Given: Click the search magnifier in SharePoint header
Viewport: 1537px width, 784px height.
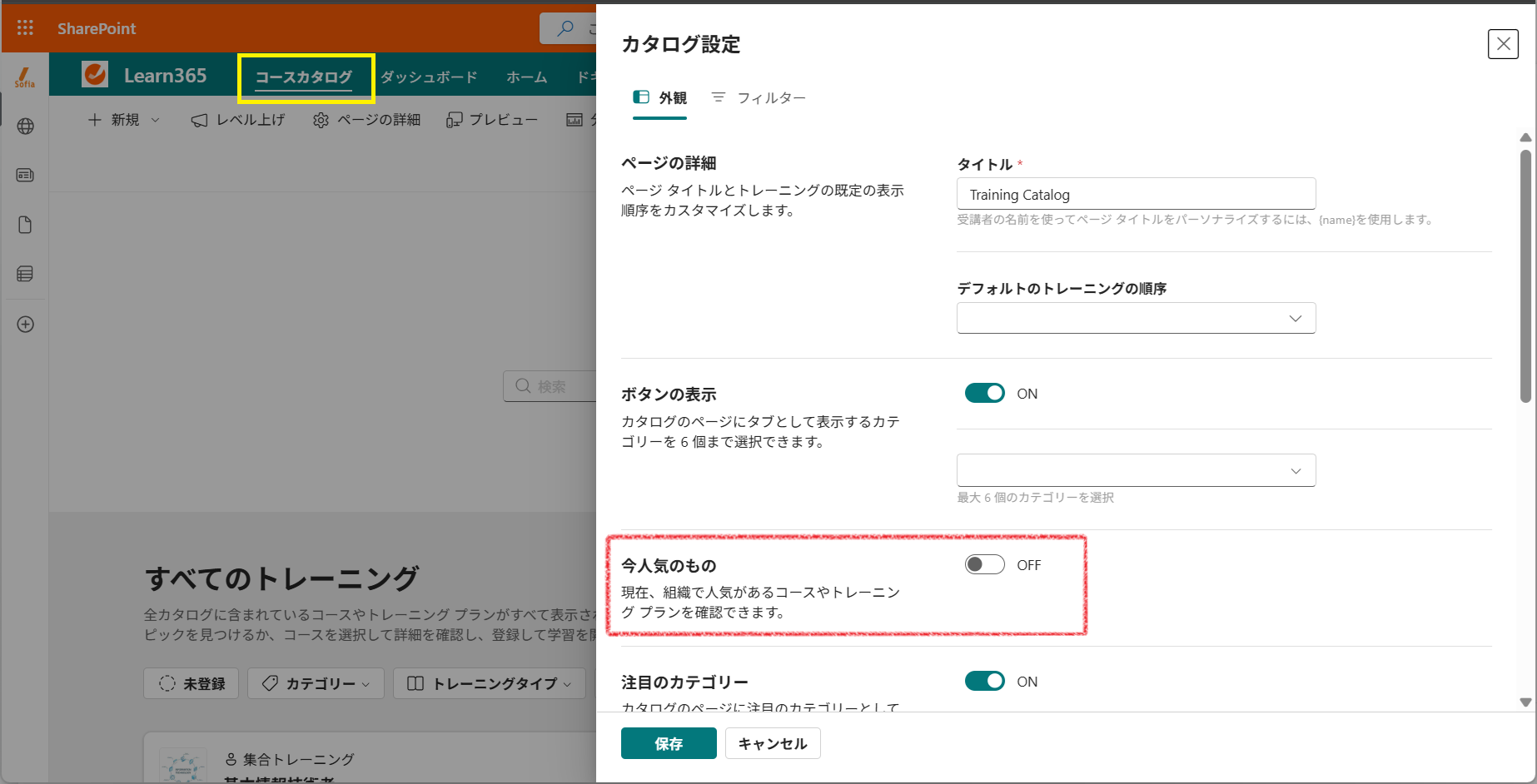Looking at the screenshot, I should coord(565,28).
